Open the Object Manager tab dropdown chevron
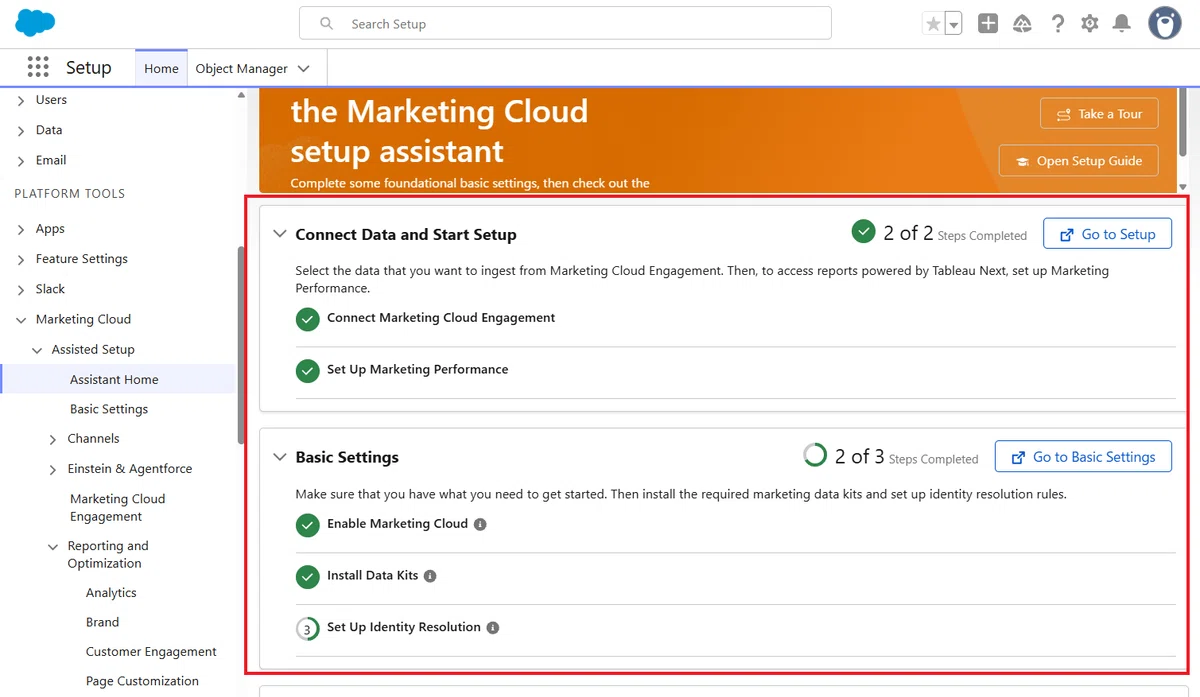This screenshot has width=1200, height=697. point(304,68)
